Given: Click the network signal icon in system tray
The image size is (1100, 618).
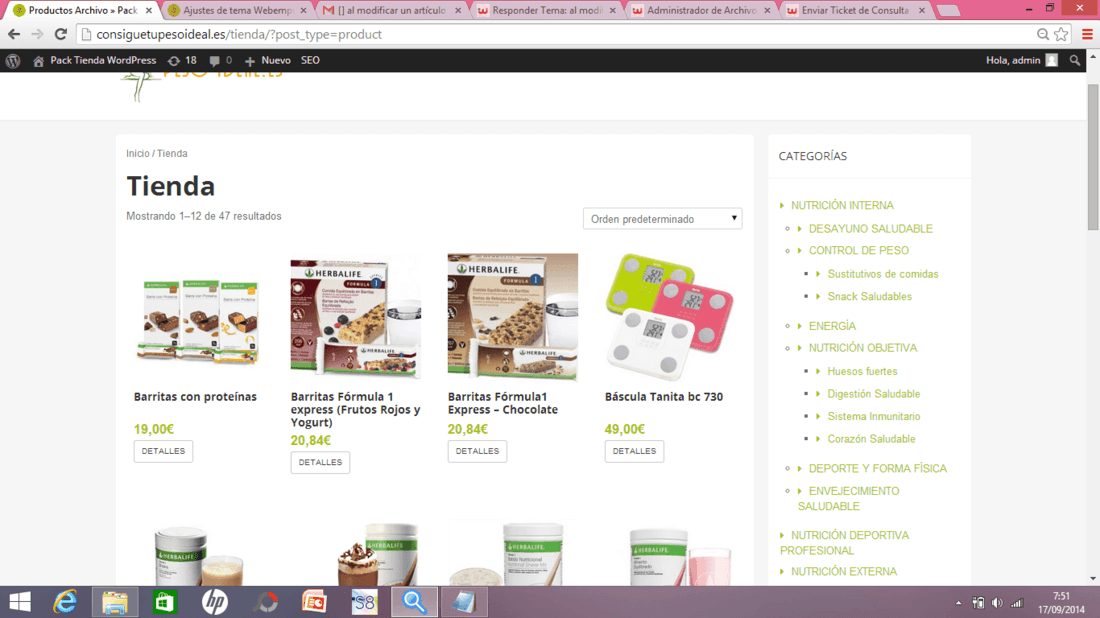Looking at the screenshot, I should pyautogui.click(x=1017, y=603).
